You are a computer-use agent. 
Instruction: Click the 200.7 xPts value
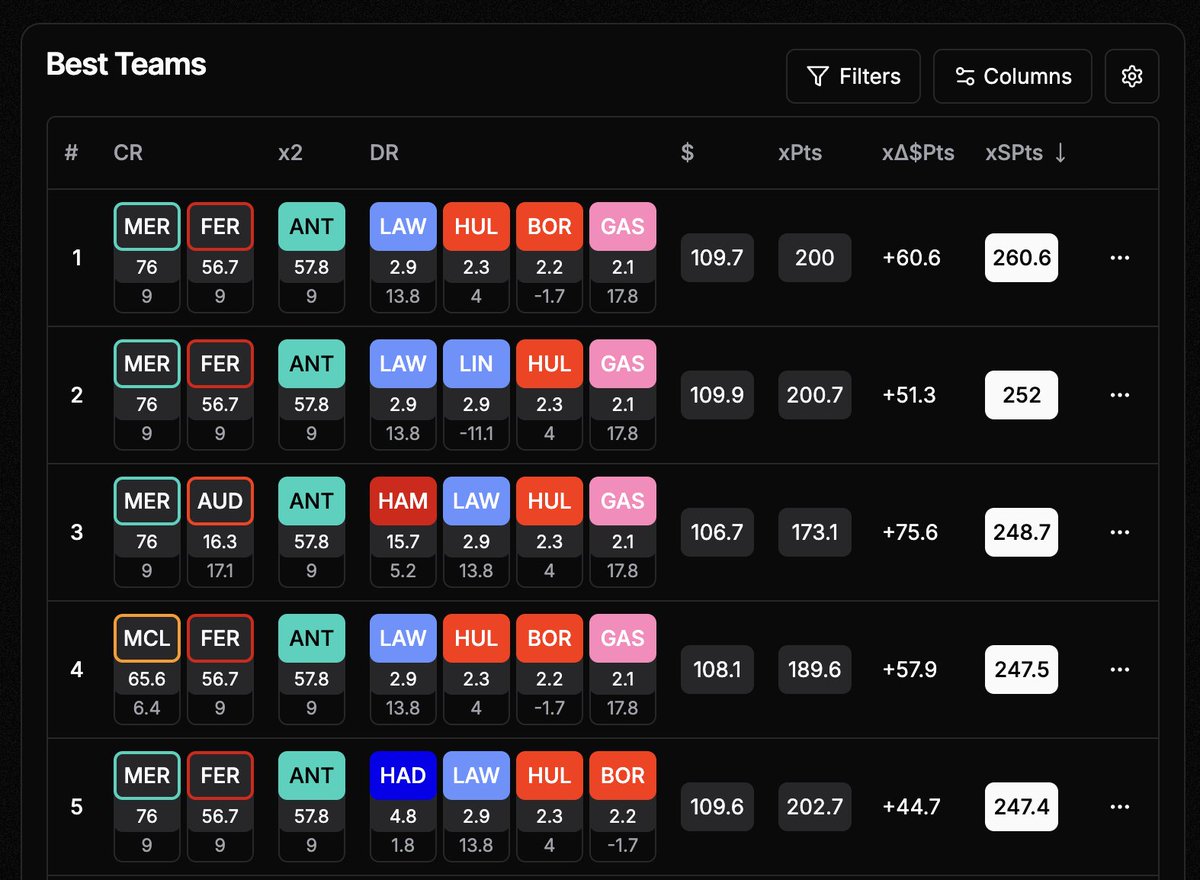(x=815, y=395)
